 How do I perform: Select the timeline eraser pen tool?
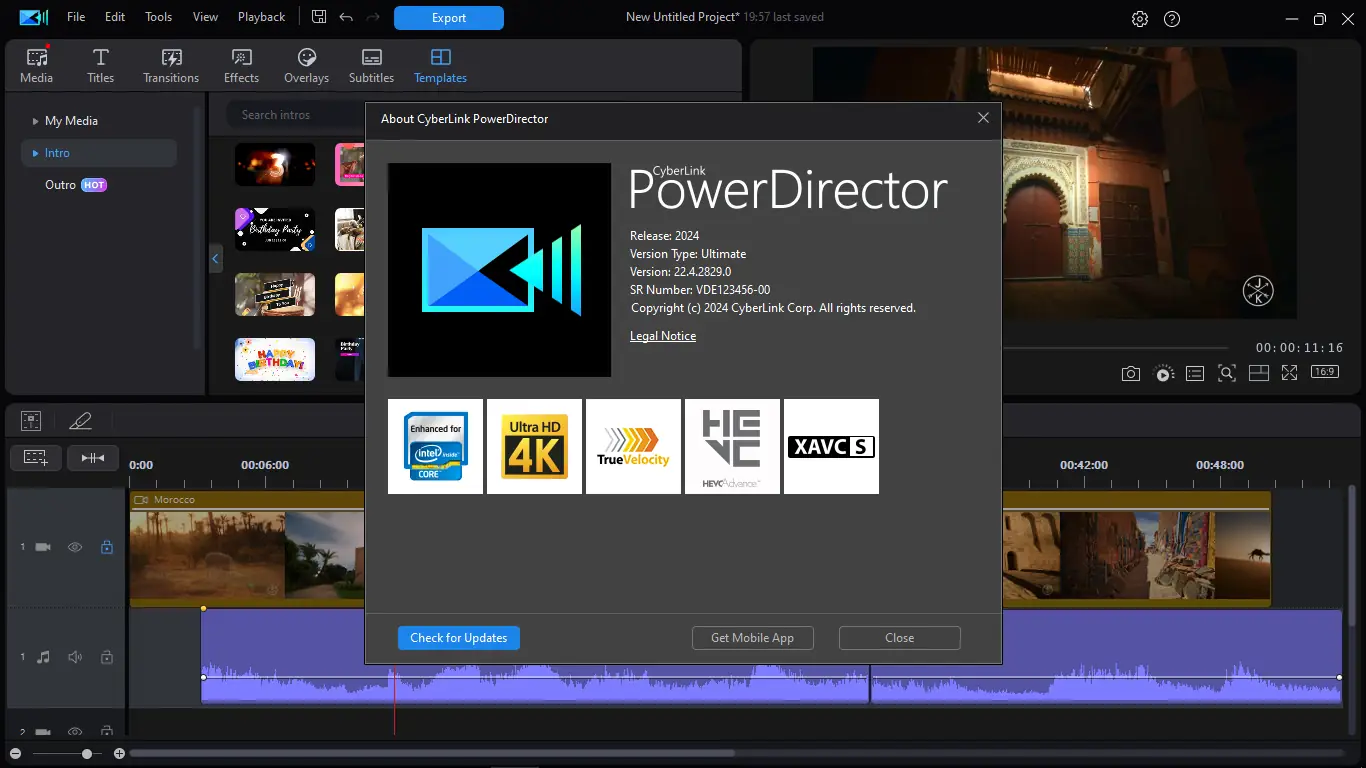point(80,421)
